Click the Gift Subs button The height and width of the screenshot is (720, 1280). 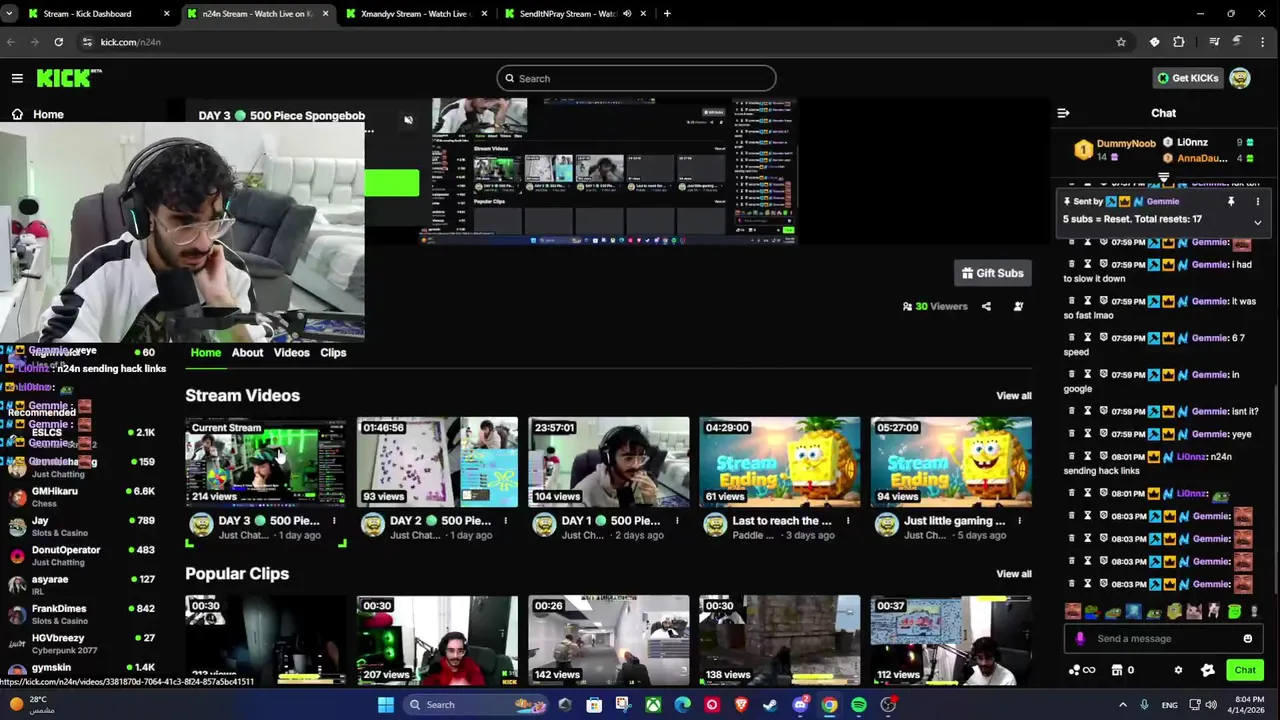click(992, 273)
